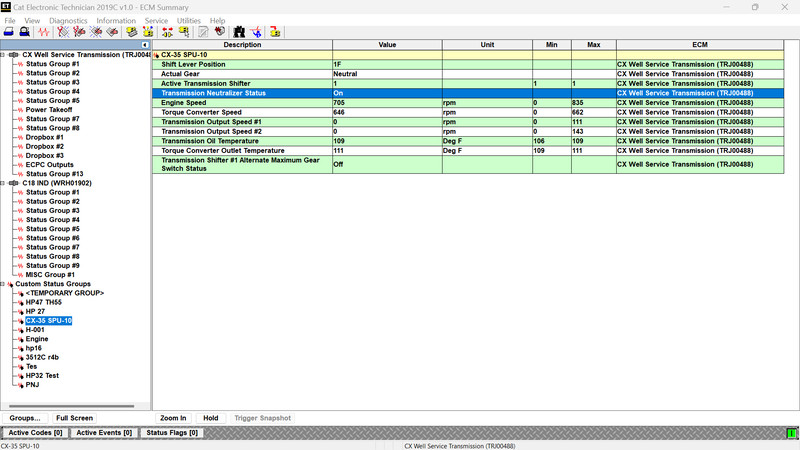Open Logged Event Codes toolbar icon

(x=112, y=32)
